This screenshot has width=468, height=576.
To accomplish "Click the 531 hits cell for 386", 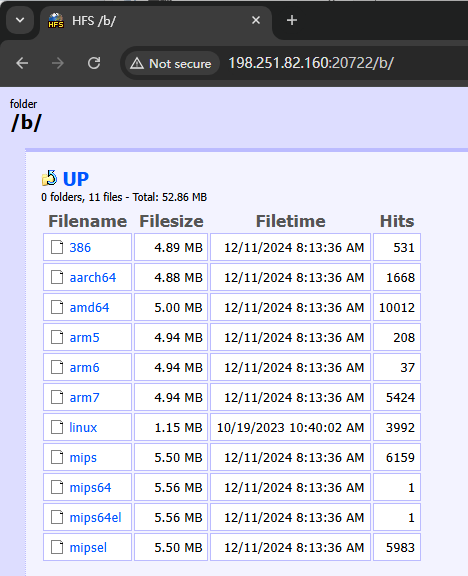I will pos(397,248).
